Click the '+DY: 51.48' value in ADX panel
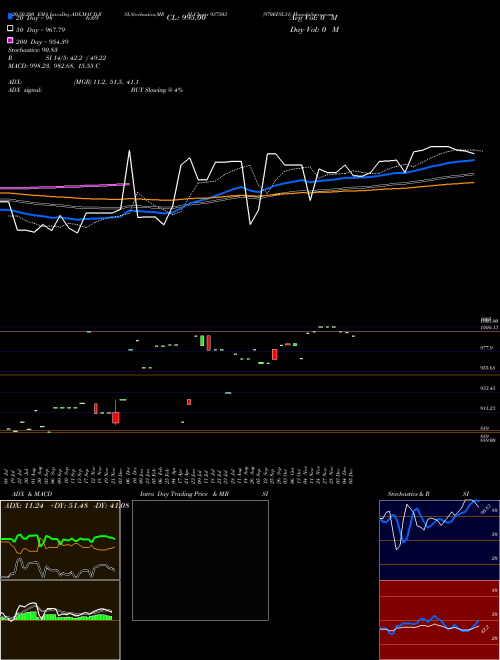The height and width of the screenshot is (660, 500). coord(69,506)
